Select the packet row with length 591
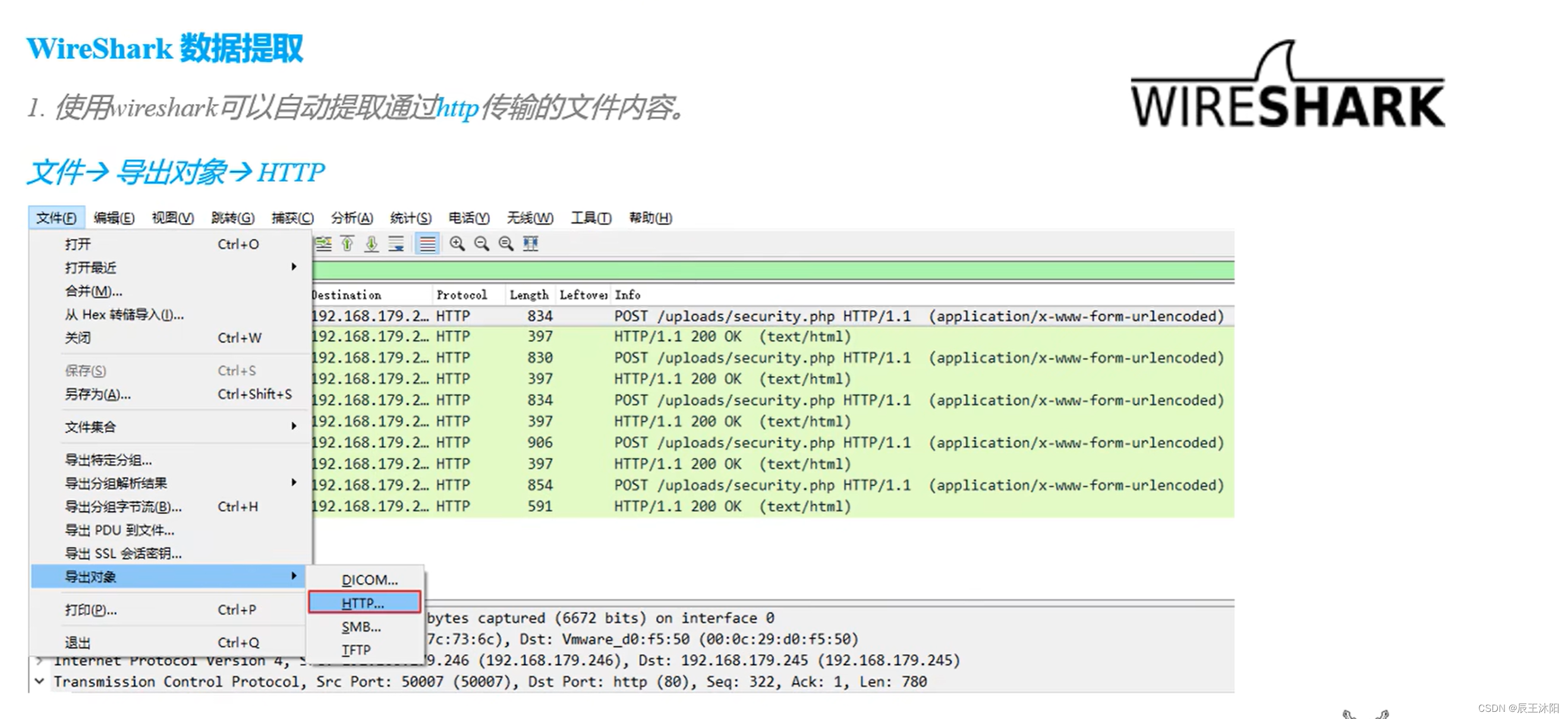The height and width of the screenshot is (719, 1568). (x=773, y=507)
